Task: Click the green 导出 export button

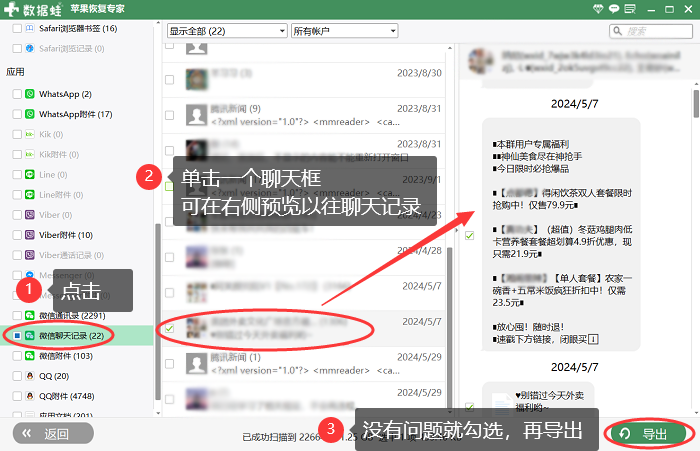Action: (648, 433)
